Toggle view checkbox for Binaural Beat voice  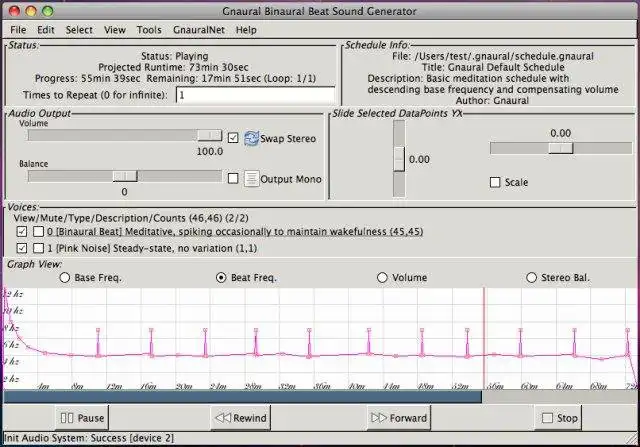tap(22, 232)
